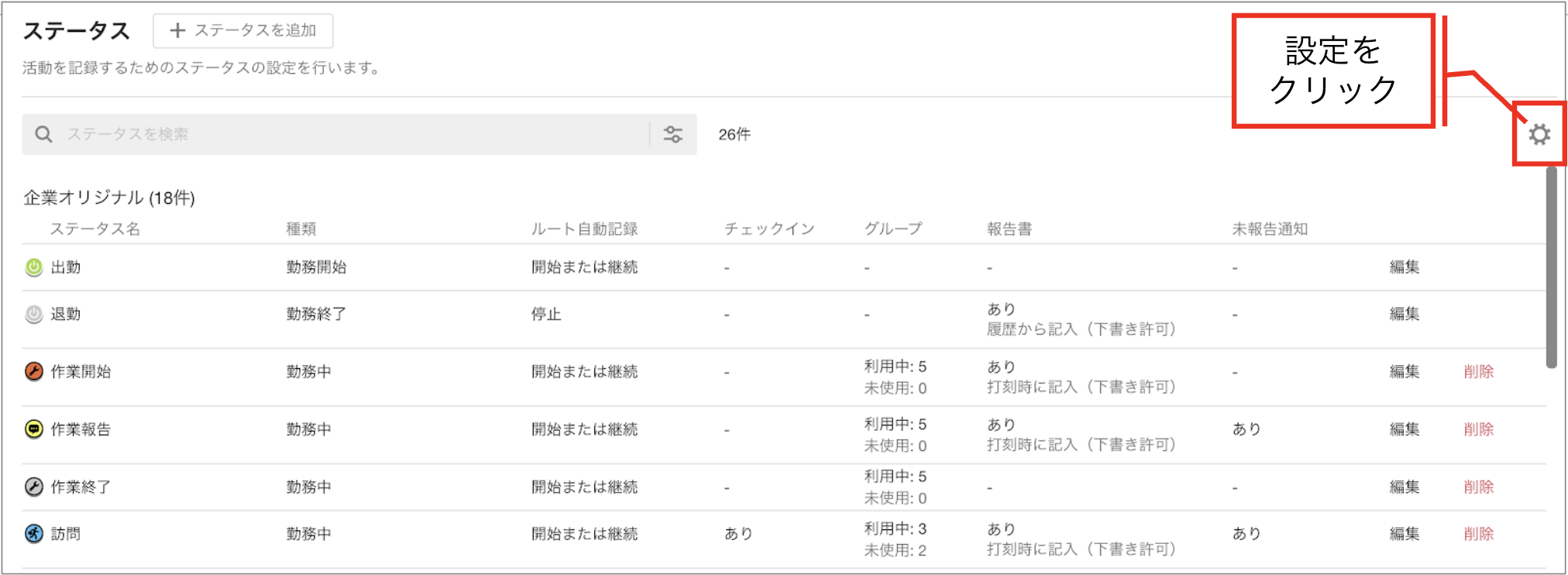Edit the 訪問 status
The image size is (1568, 575).
coord(1404,533)
